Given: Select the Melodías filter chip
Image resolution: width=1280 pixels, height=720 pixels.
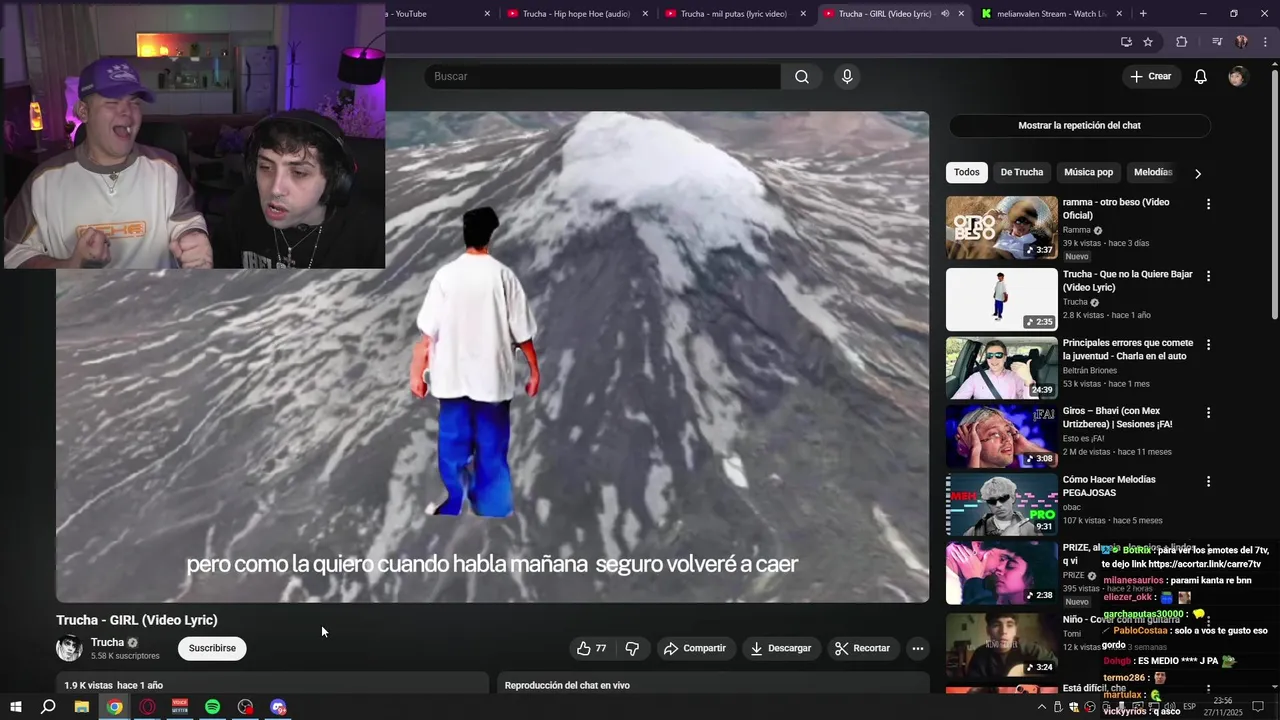Looking at the screenshot, I should (1153, 172).
